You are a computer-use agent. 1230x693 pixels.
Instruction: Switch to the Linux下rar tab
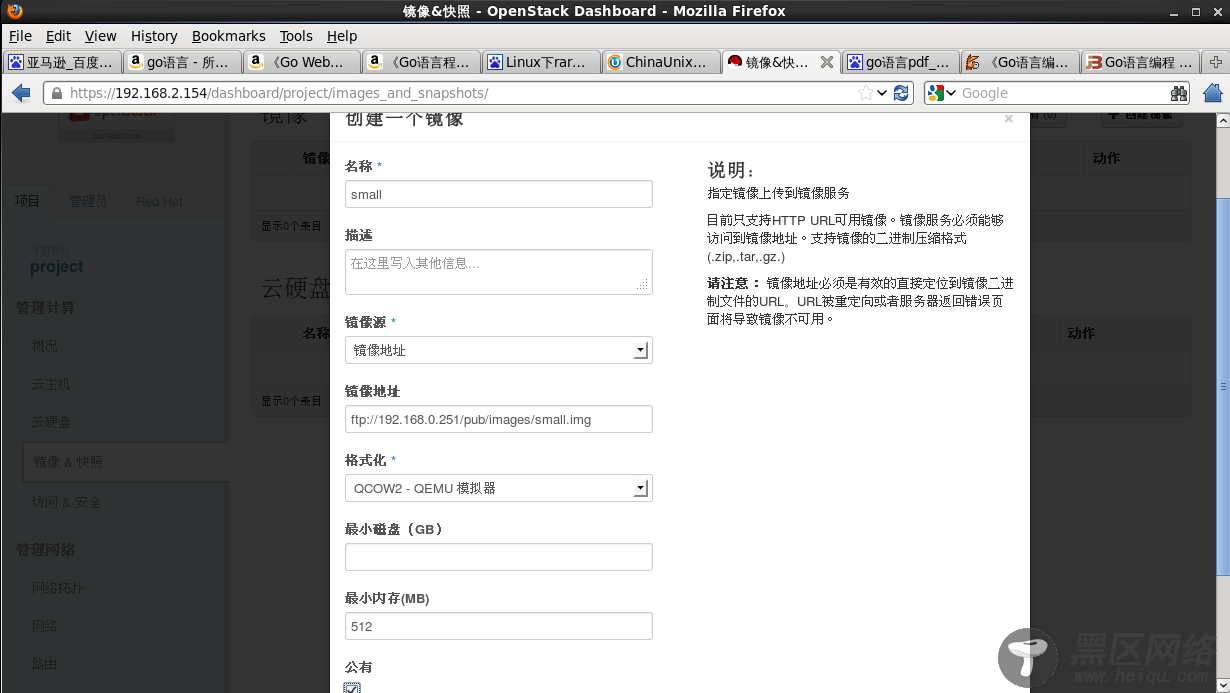coord(541,62)
